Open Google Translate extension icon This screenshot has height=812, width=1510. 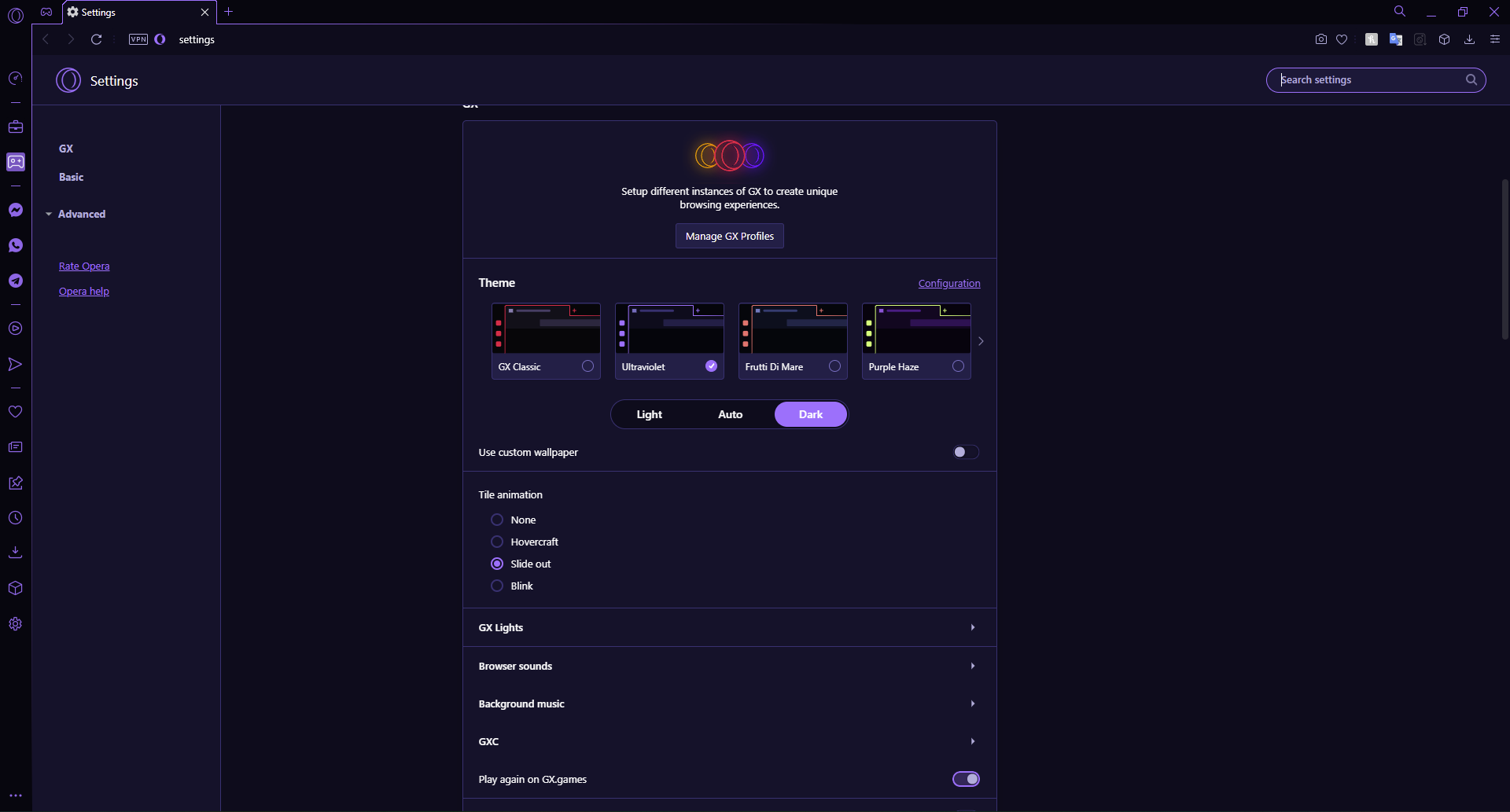coord(1396,39)
